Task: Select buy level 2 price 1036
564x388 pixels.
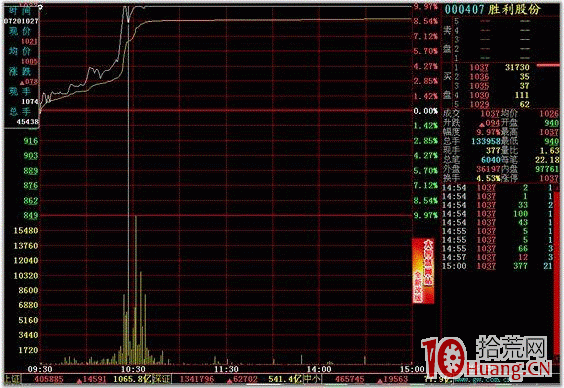Action: coord(479,77)
